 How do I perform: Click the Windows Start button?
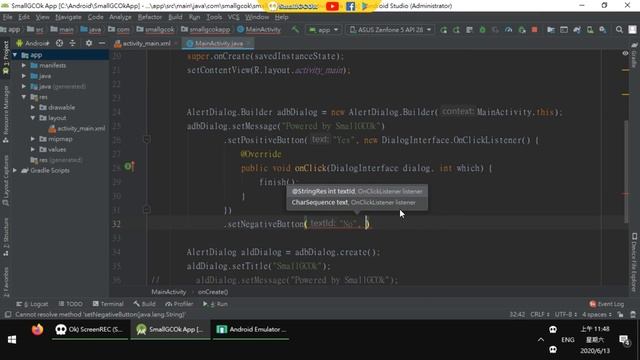[x=12, y=340]
